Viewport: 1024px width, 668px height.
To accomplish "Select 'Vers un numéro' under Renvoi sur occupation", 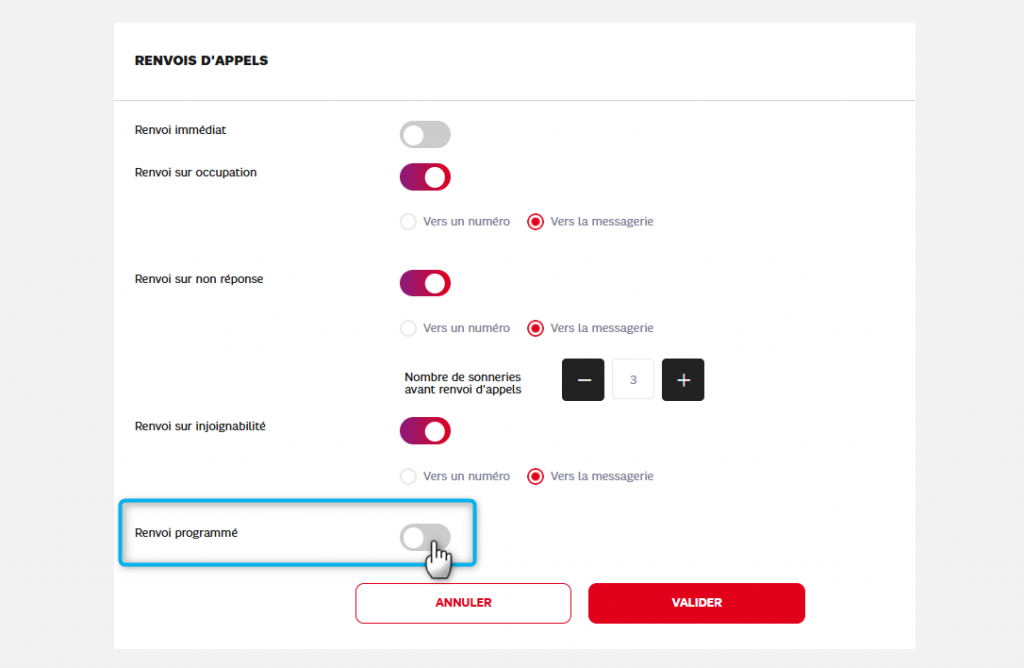I will (x=408, y=222).
